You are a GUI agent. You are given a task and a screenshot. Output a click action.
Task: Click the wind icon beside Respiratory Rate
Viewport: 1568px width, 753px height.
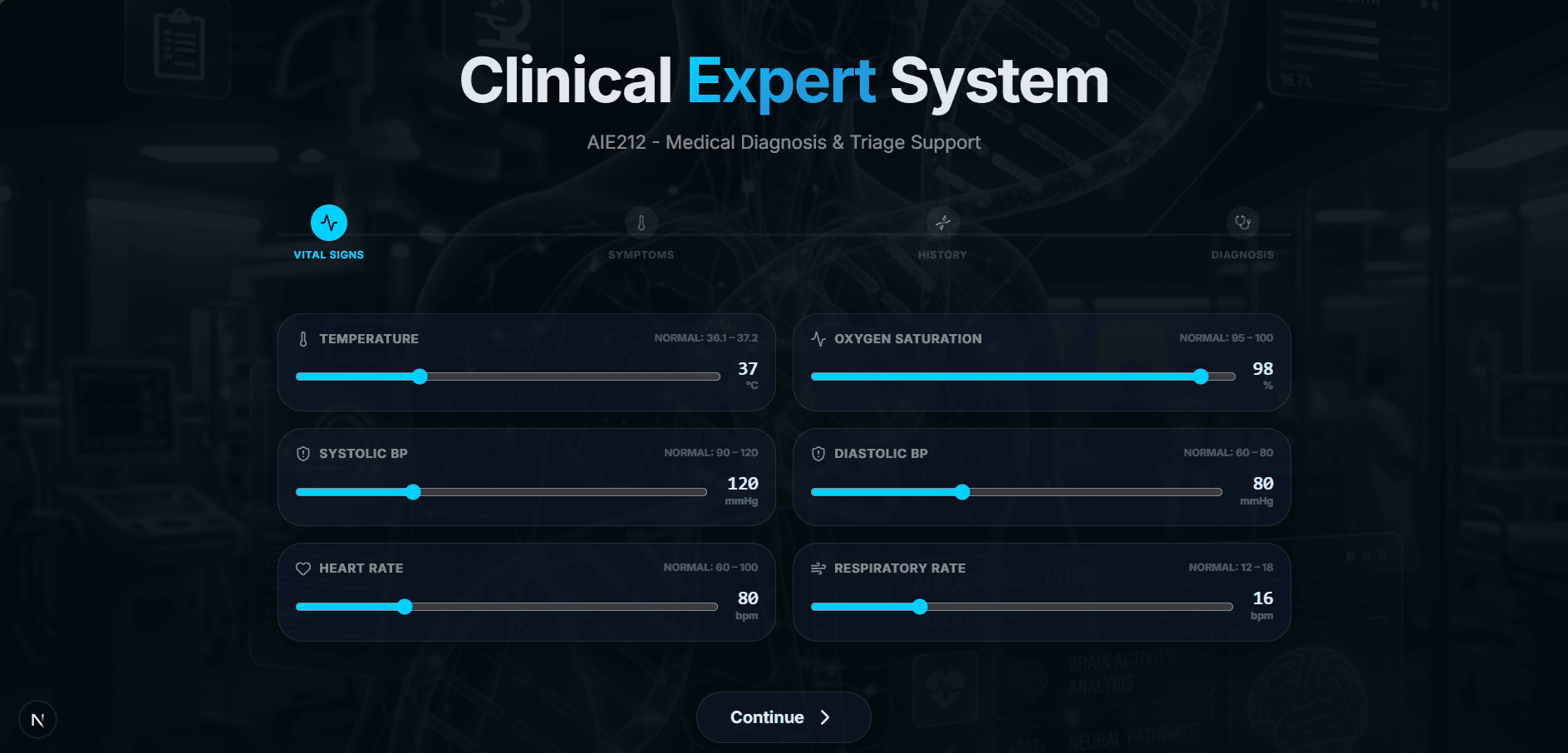point(818,568)
